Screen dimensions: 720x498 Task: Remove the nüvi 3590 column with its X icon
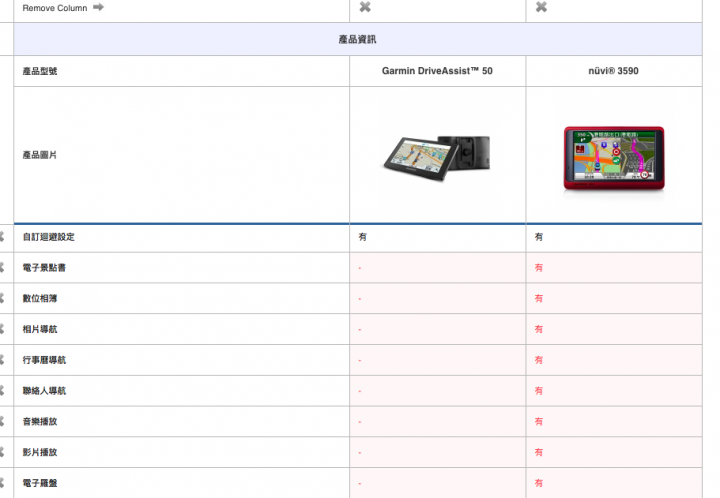(x=541, y=7)
